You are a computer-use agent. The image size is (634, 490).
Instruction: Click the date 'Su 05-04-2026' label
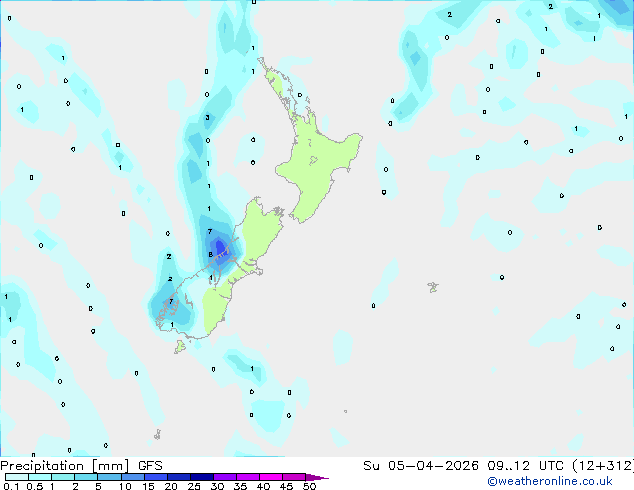421,466
